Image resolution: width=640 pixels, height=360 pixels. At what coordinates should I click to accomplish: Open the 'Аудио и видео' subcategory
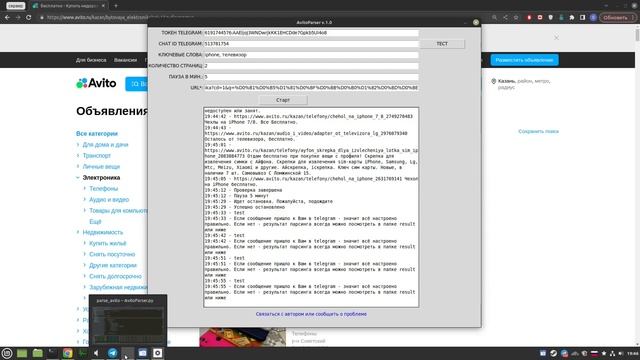[109, 200]
